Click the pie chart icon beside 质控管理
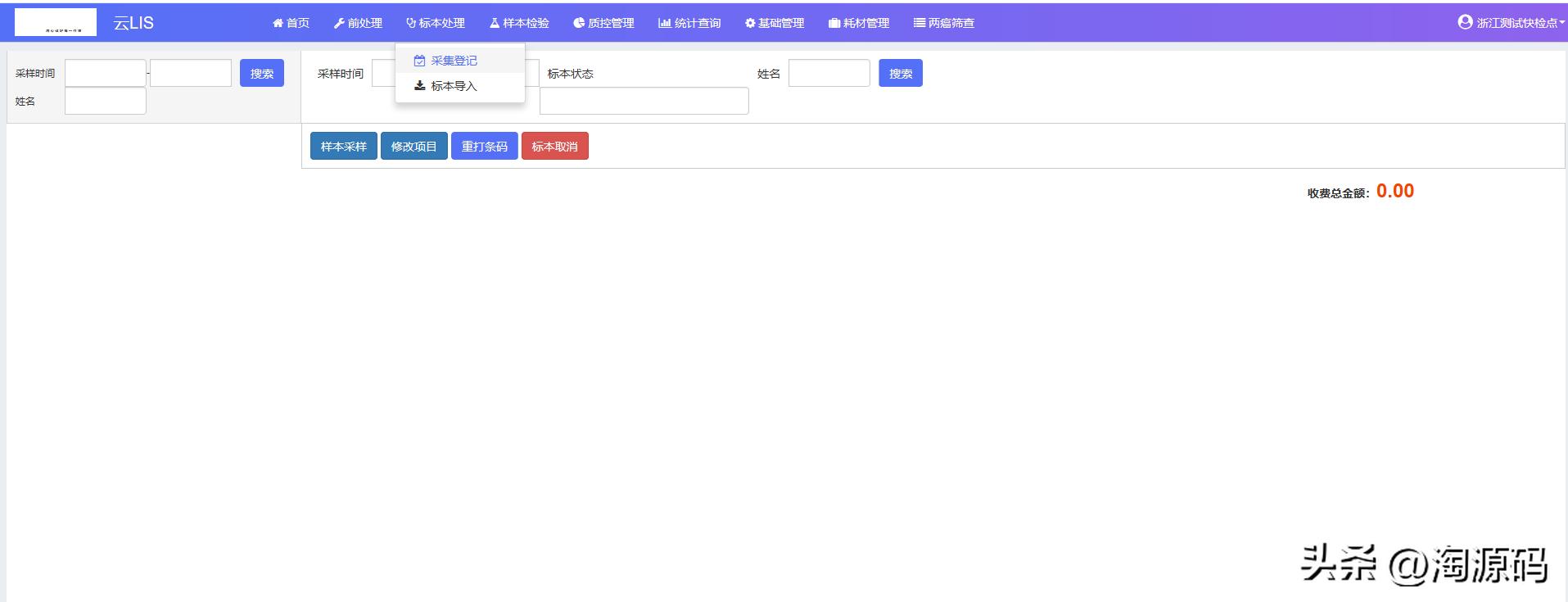Screen dimensions: 1568x602 click(579, 23)
